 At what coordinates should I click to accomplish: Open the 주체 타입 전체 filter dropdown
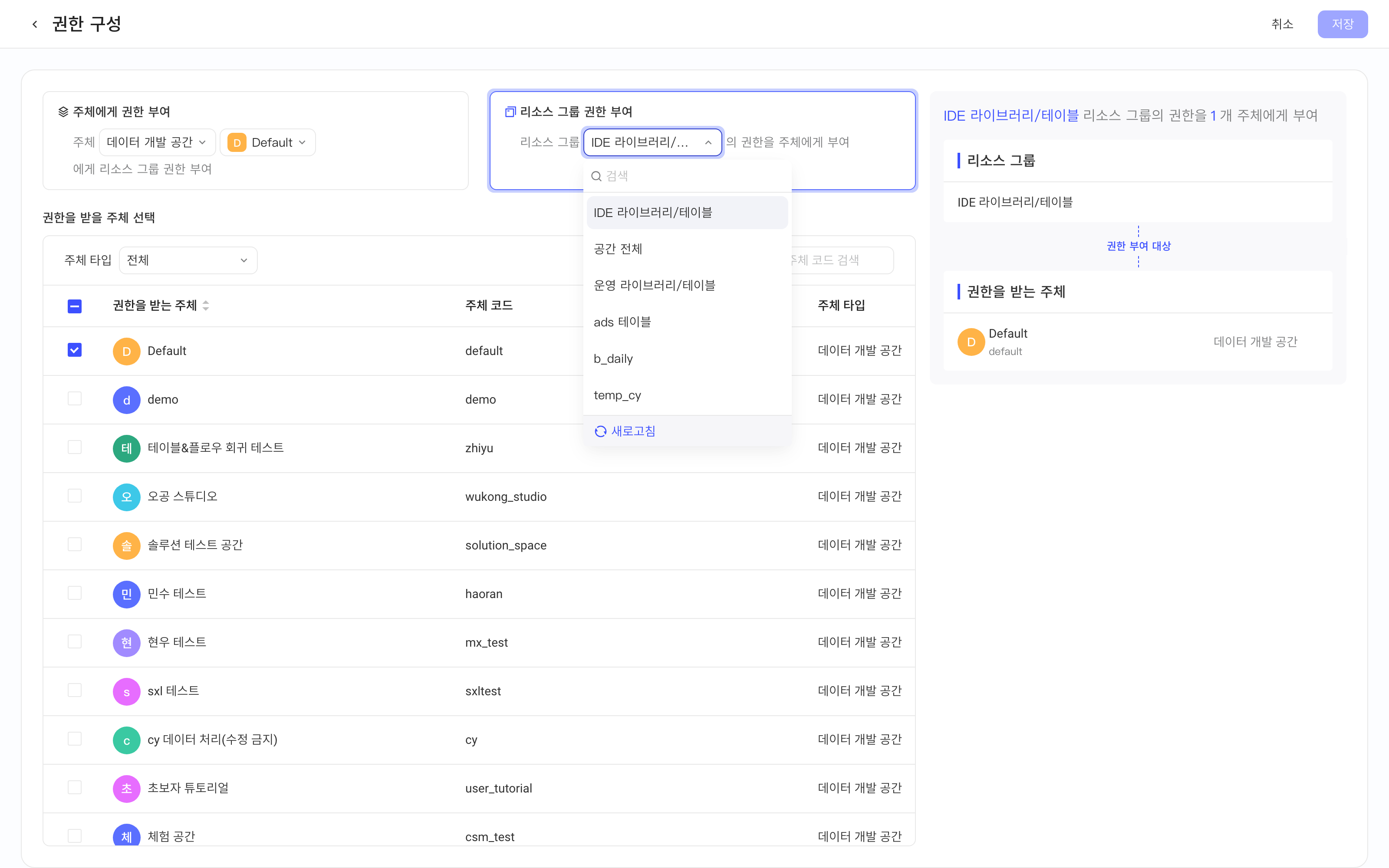pyautogui.click(x=188, y=261)
